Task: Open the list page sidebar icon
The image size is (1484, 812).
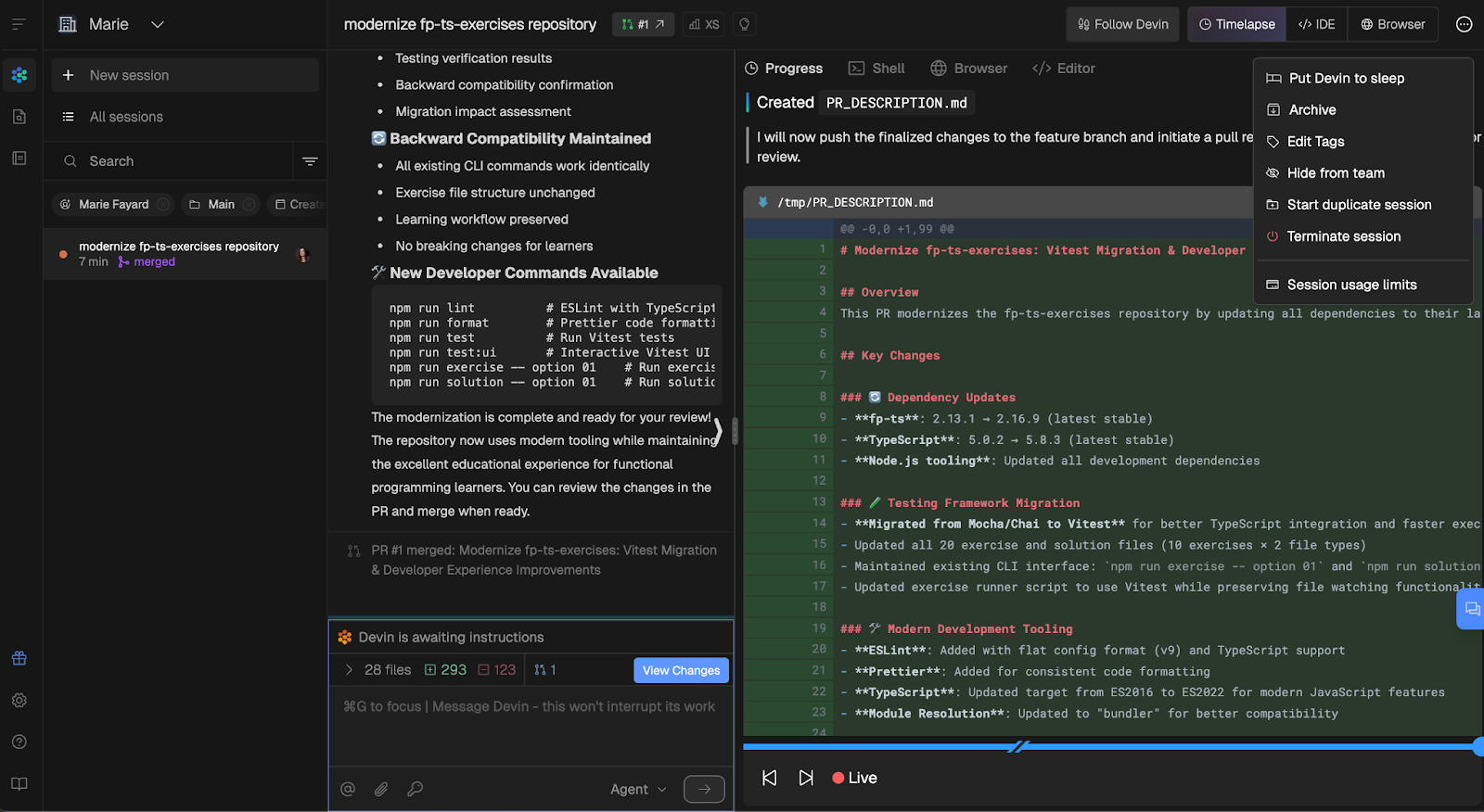Action: point(19,159)
